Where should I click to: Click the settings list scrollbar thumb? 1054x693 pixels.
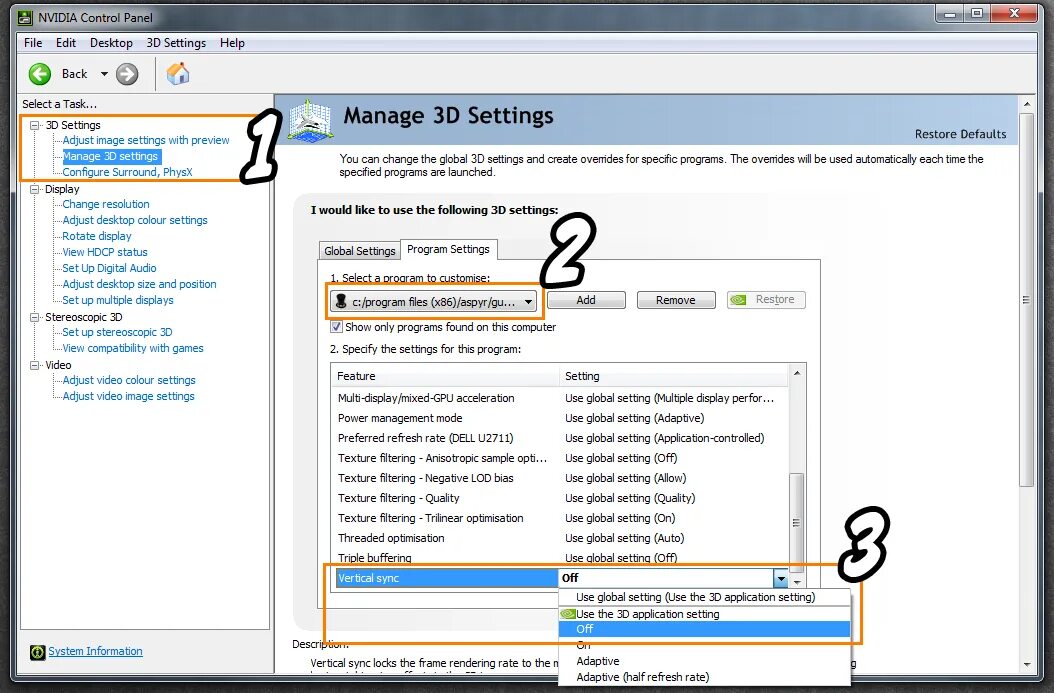[x=797, y=522]
